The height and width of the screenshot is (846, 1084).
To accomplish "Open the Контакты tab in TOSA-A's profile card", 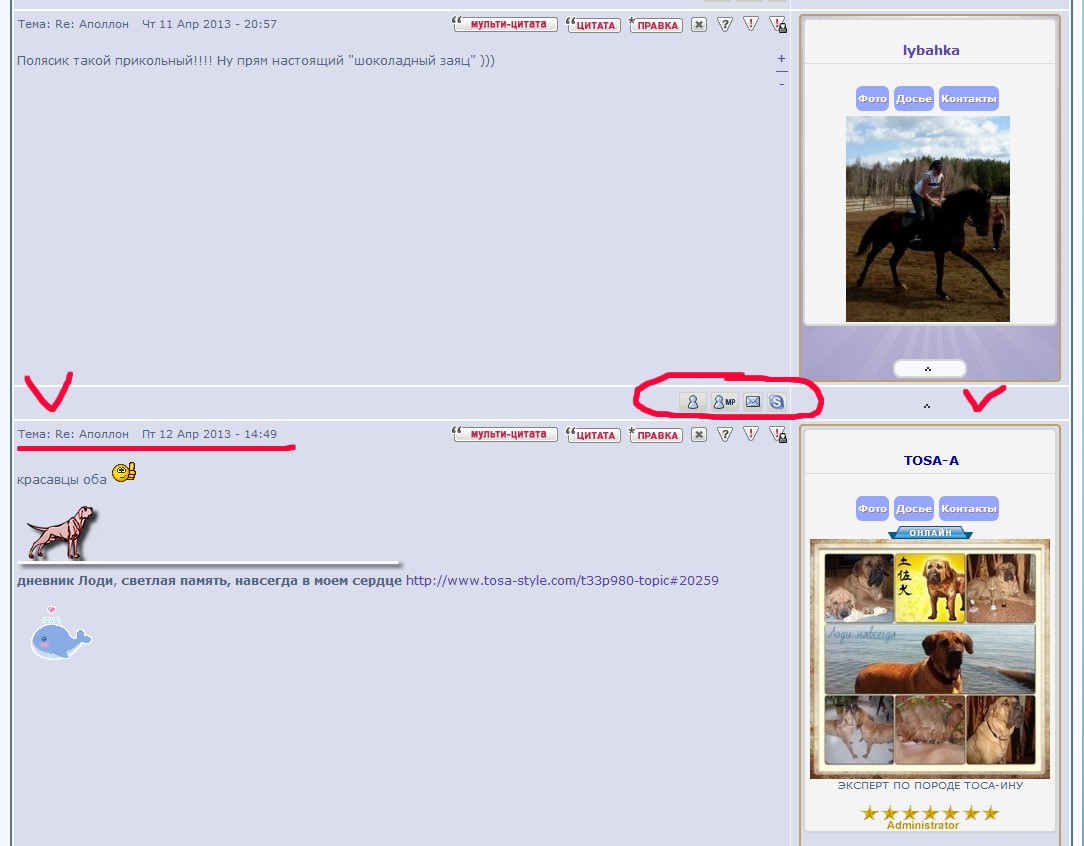I will pyautogui.click(x=969, y=508).
